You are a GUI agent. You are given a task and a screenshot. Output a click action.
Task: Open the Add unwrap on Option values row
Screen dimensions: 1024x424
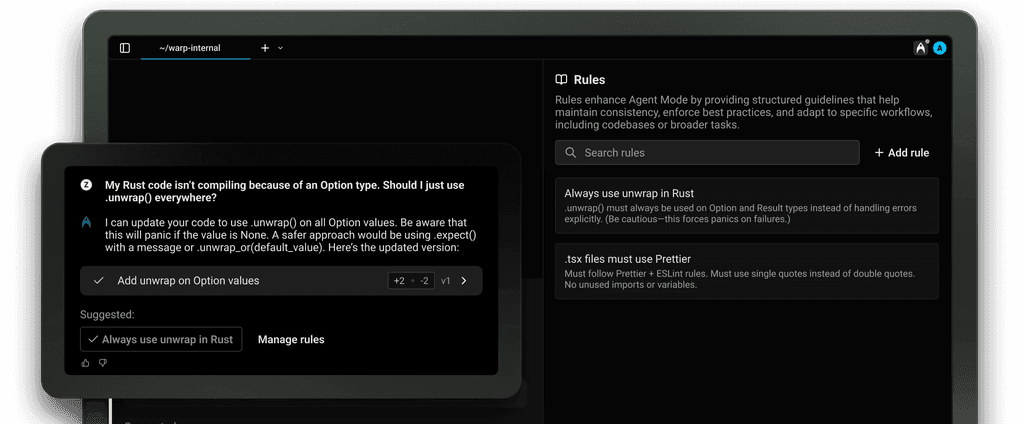point(281,280)
